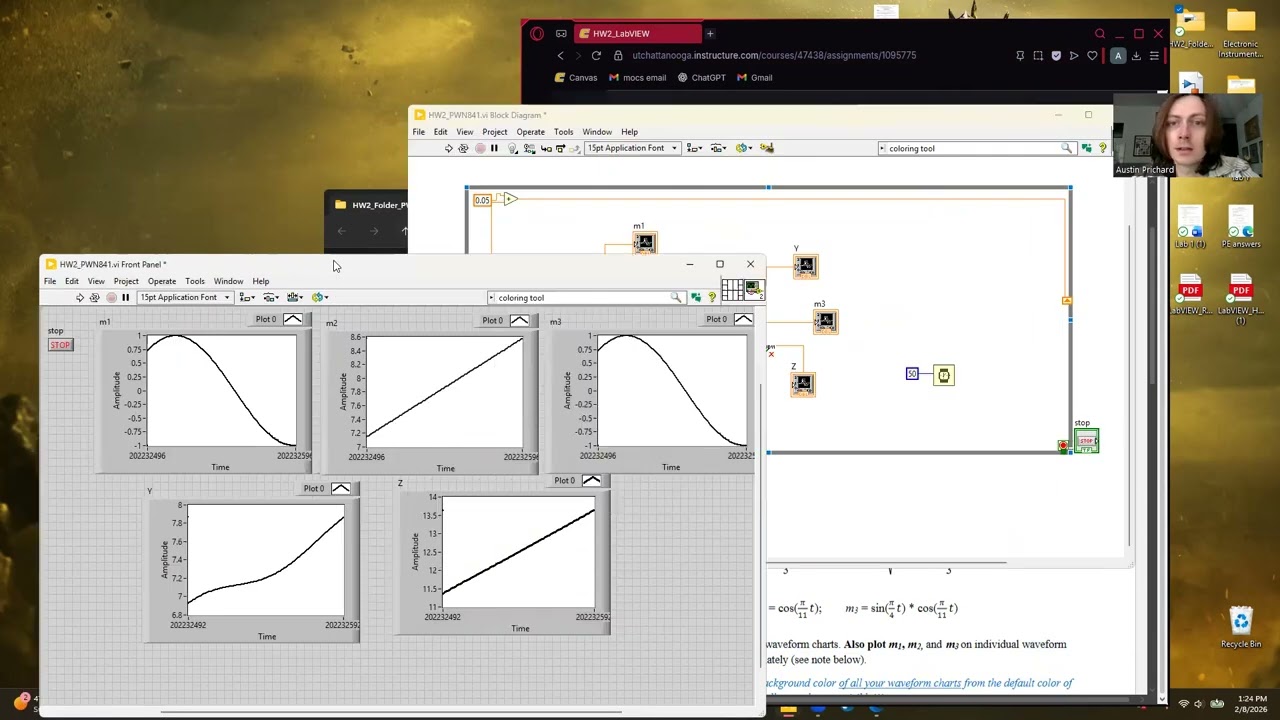
Task: Click Run arrow in Front Panel toolbar
Action: coord(80,297)
